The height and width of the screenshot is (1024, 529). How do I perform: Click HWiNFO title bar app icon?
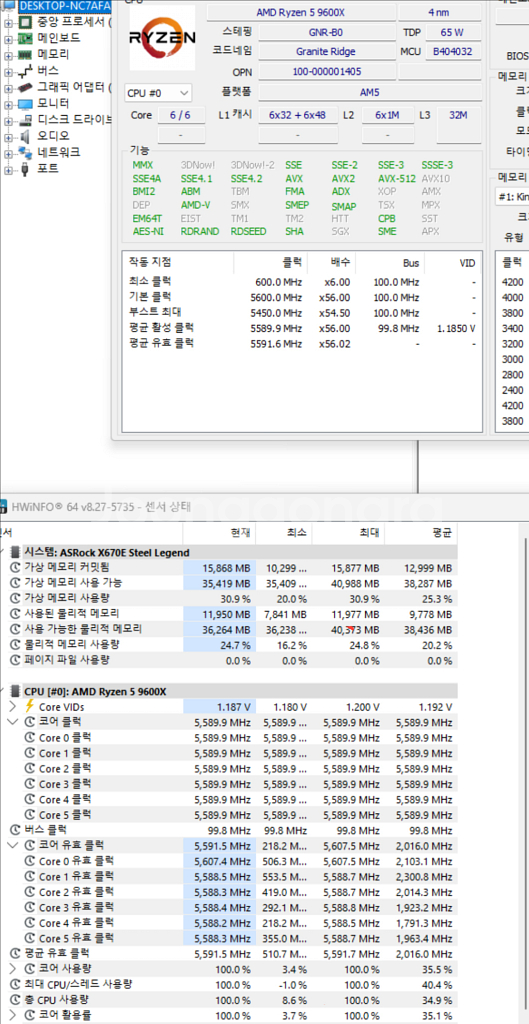coord(3,506)
